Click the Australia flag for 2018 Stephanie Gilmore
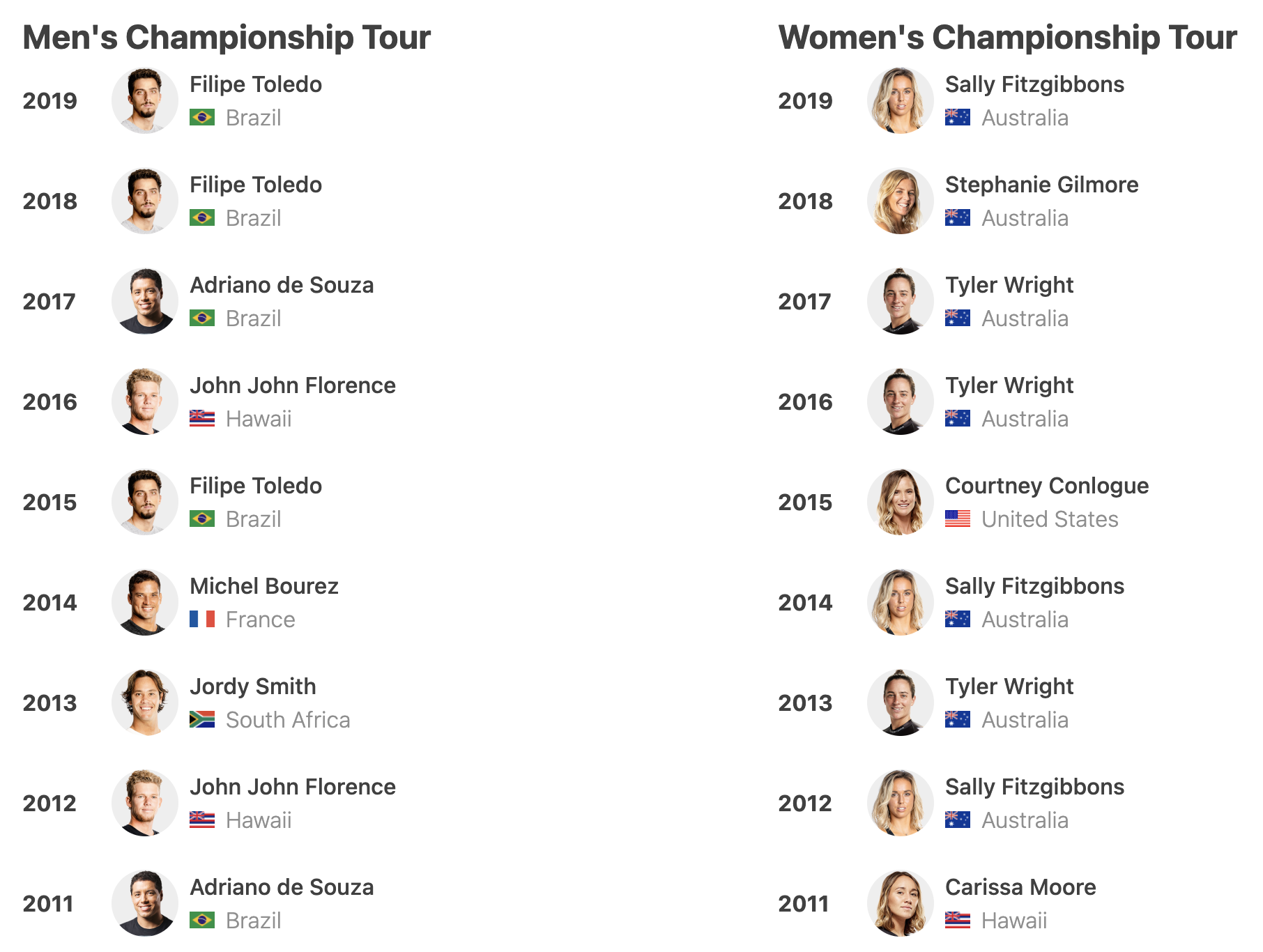The image size is (1263, 952). pos(958,217)
